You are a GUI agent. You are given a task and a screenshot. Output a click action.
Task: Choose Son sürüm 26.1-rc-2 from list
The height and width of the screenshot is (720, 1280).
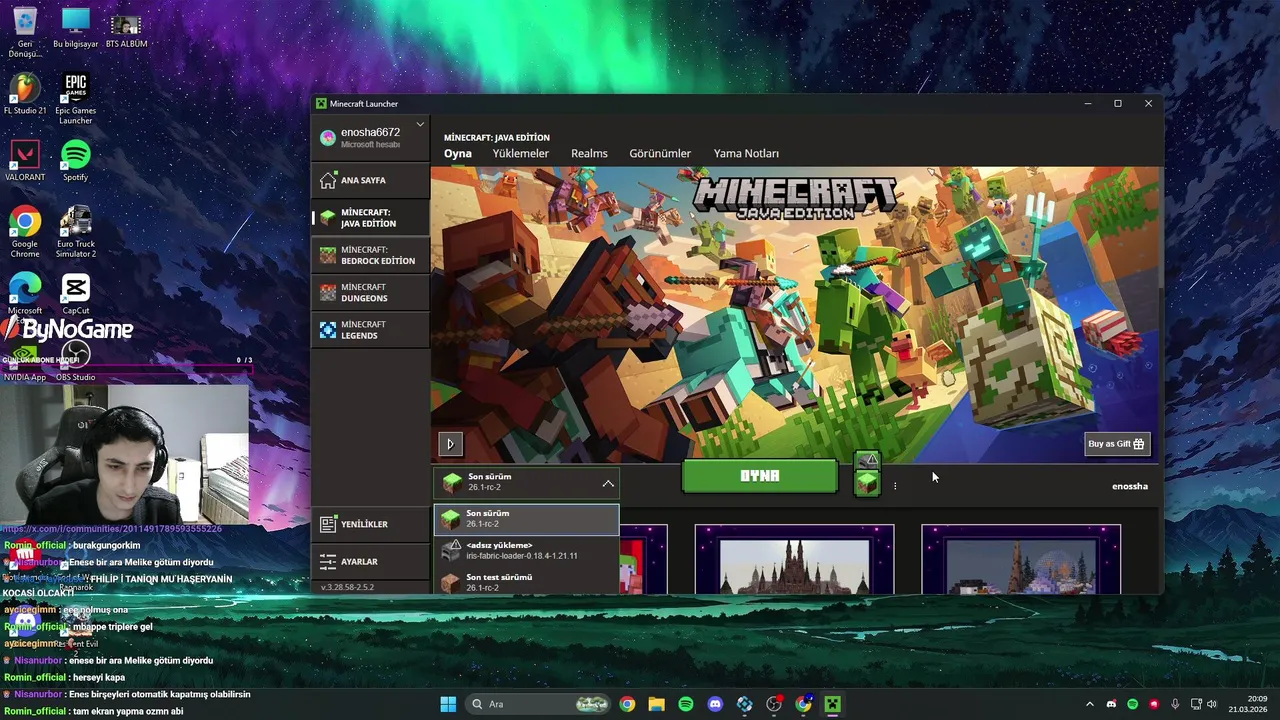click(527, 519)
